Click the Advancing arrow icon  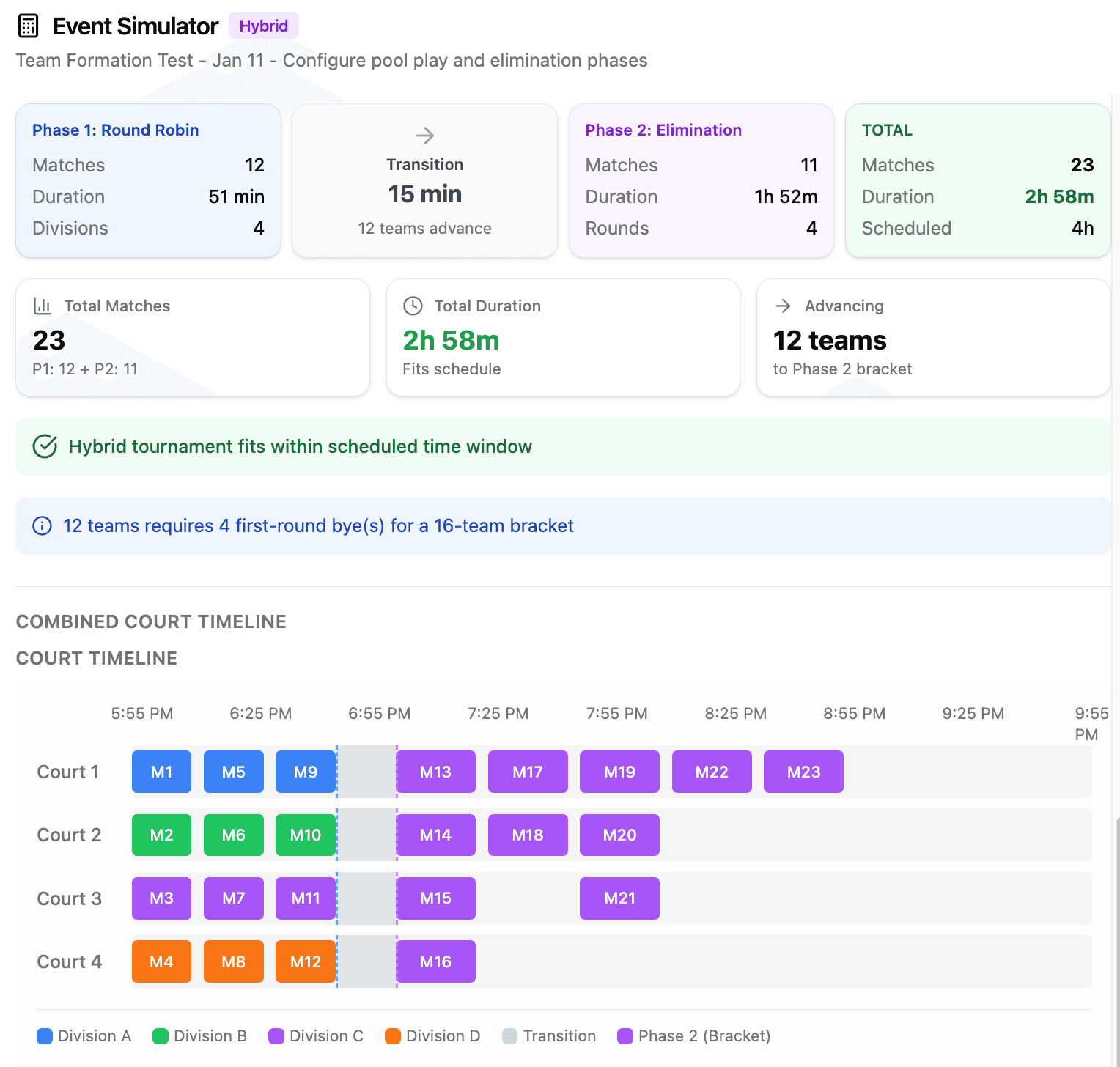tap(784, 306)
